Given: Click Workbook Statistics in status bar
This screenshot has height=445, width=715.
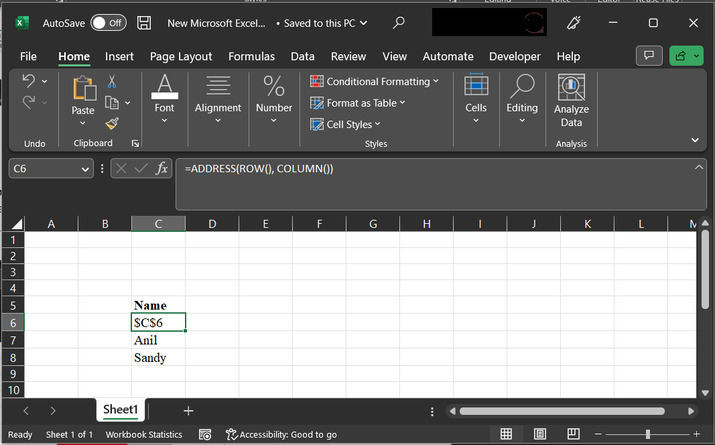Looking at the screenshot, I should tap(144, 435).
